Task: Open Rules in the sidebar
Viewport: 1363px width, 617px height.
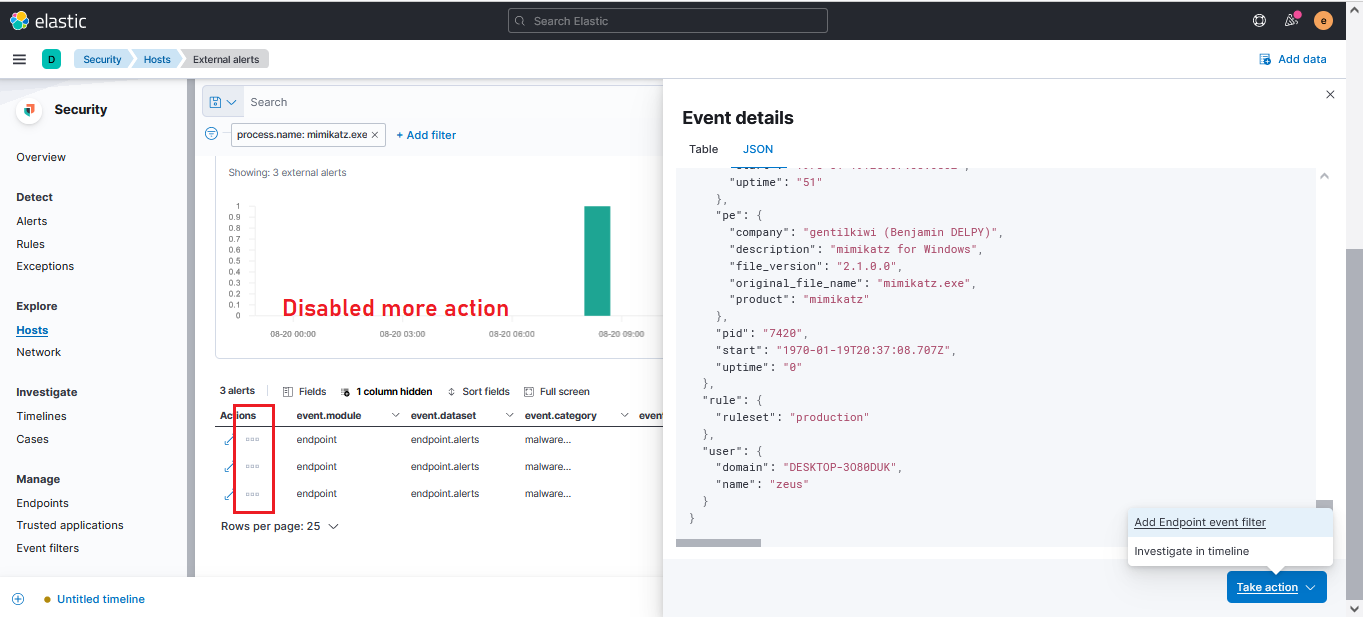Action: [30, 244]
